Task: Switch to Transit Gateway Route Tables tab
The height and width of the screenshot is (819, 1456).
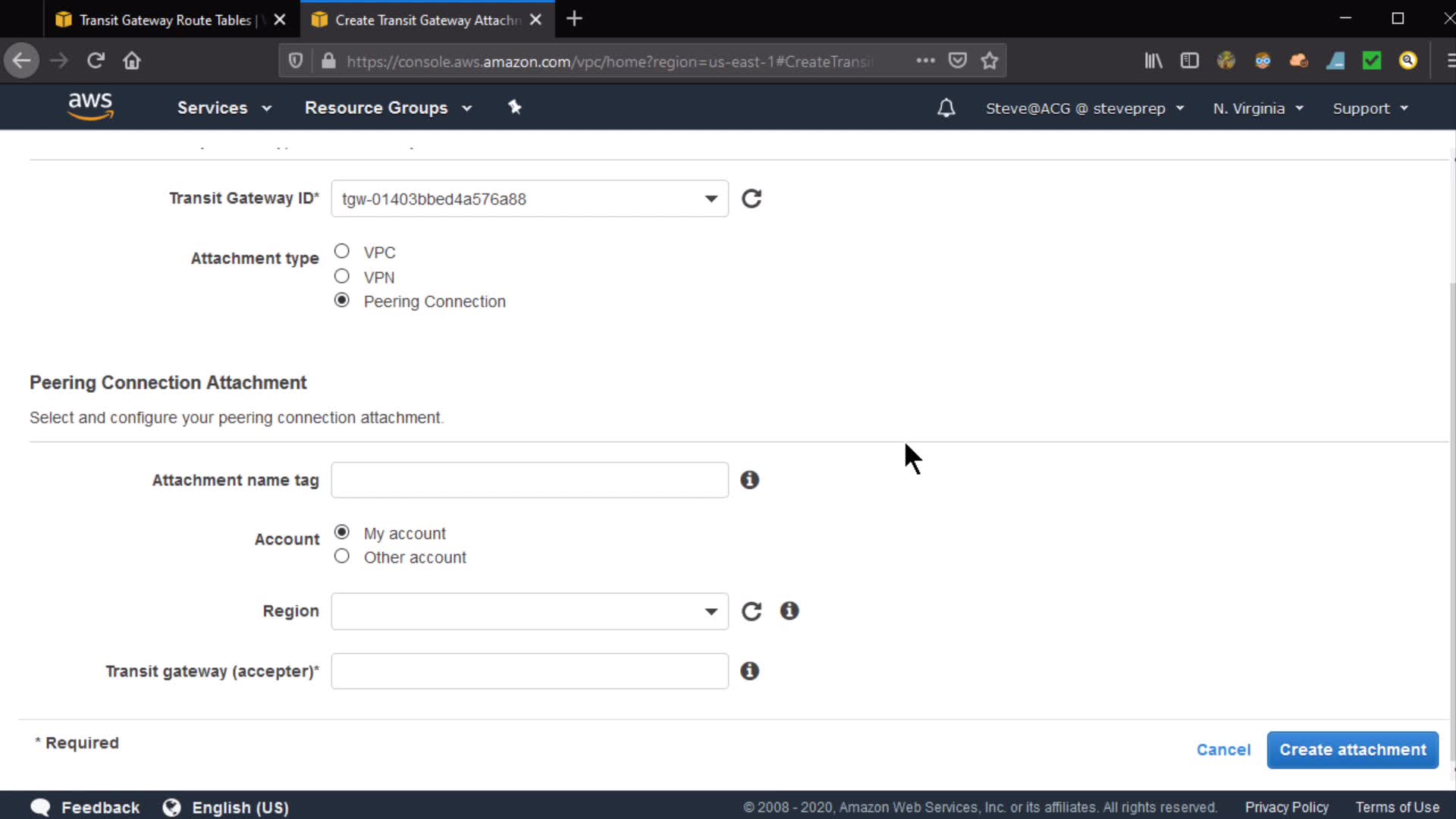Action: click(x=165, y=20)
